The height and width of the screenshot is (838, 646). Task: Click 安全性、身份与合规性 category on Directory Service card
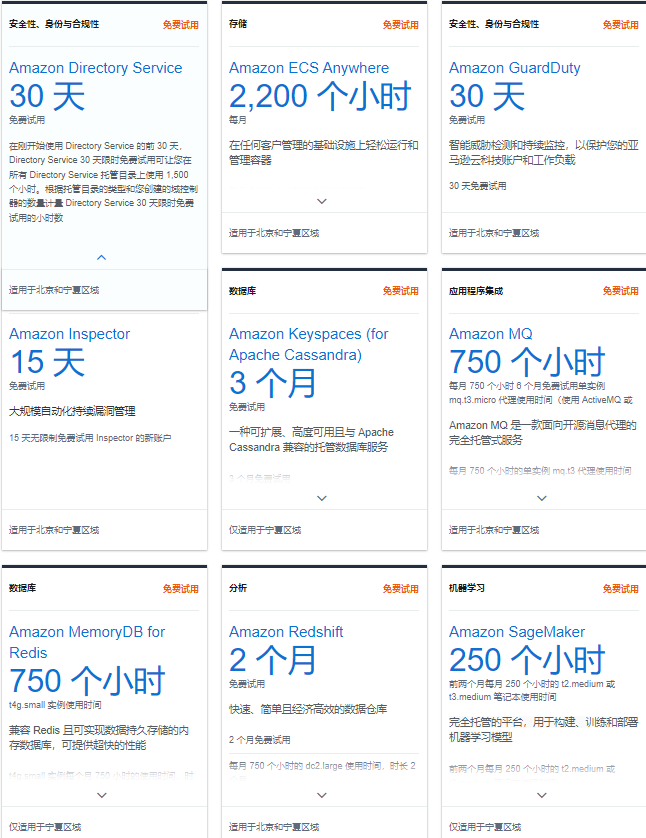(x=54, y=24)
